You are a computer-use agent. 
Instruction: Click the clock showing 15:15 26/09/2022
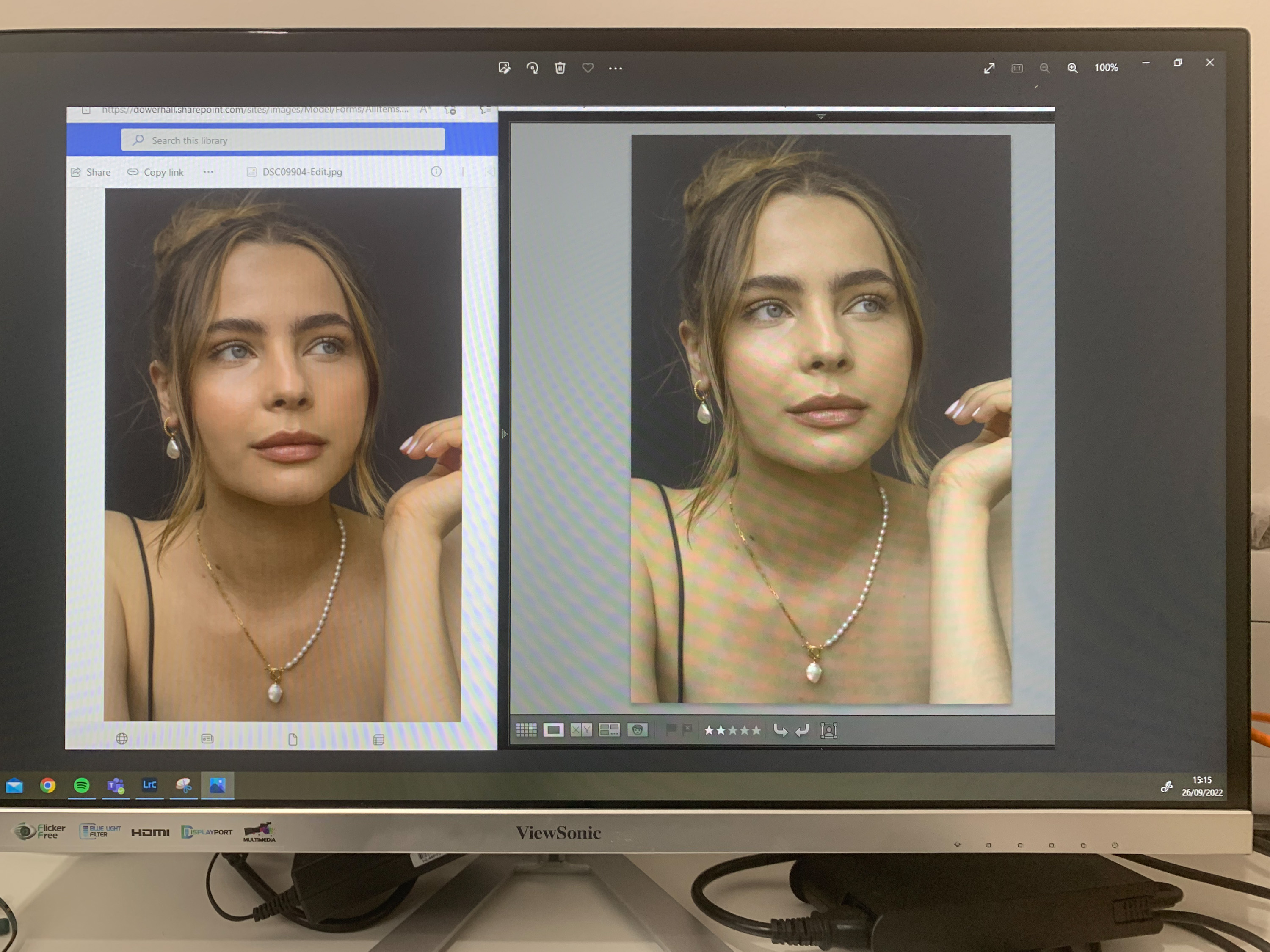click(x=1202, y=786)
